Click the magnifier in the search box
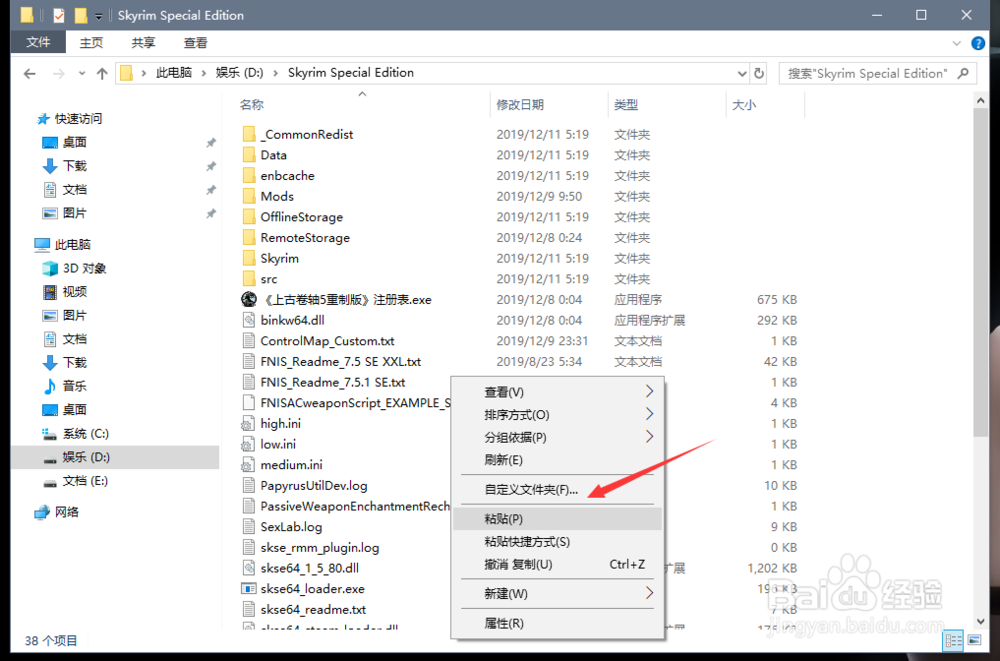The width and height of the screenshot is (1000, 661). 960,73
